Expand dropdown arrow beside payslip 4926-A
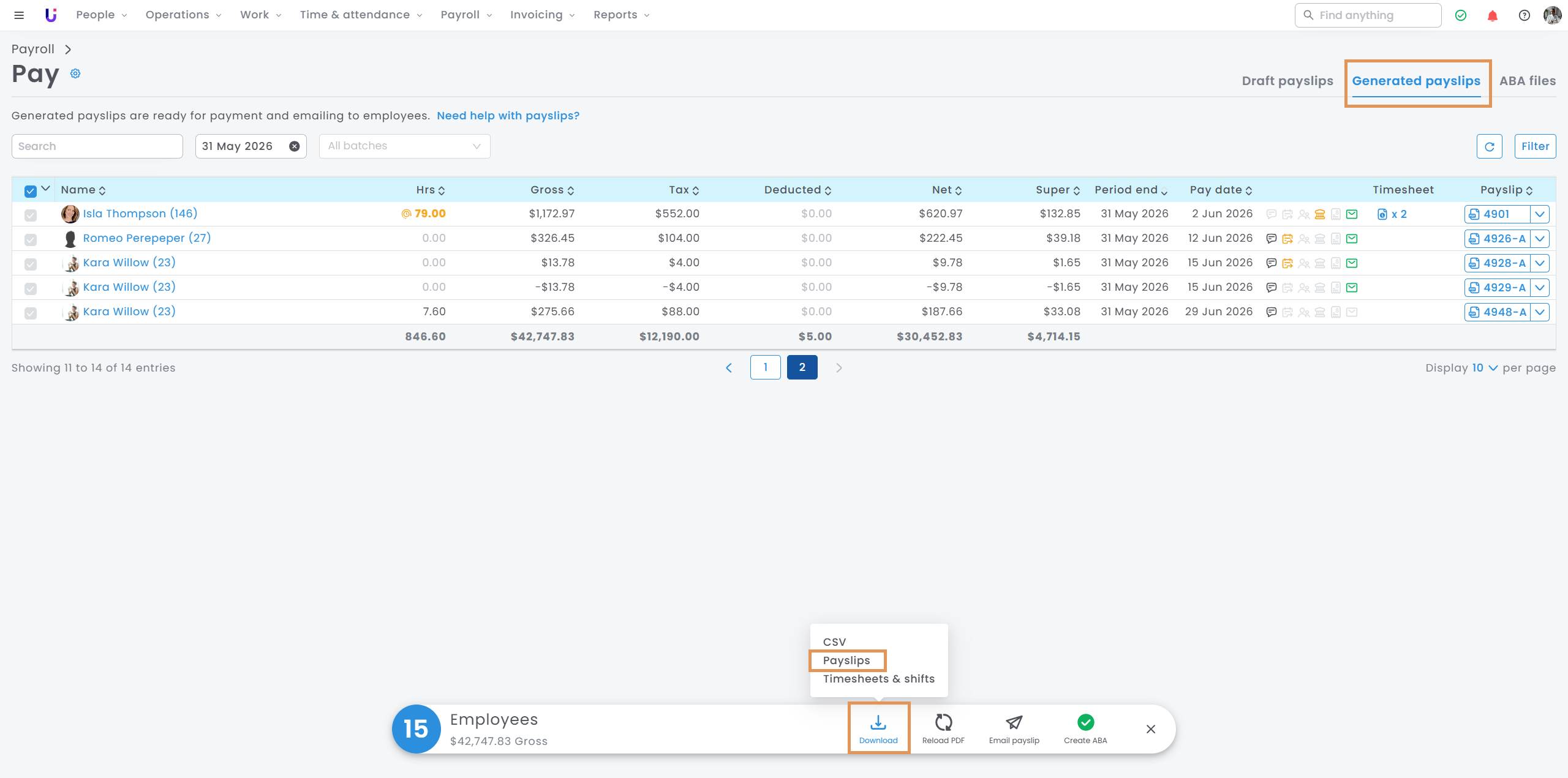Screen dimensions: 1568x778 (1540, 239)
